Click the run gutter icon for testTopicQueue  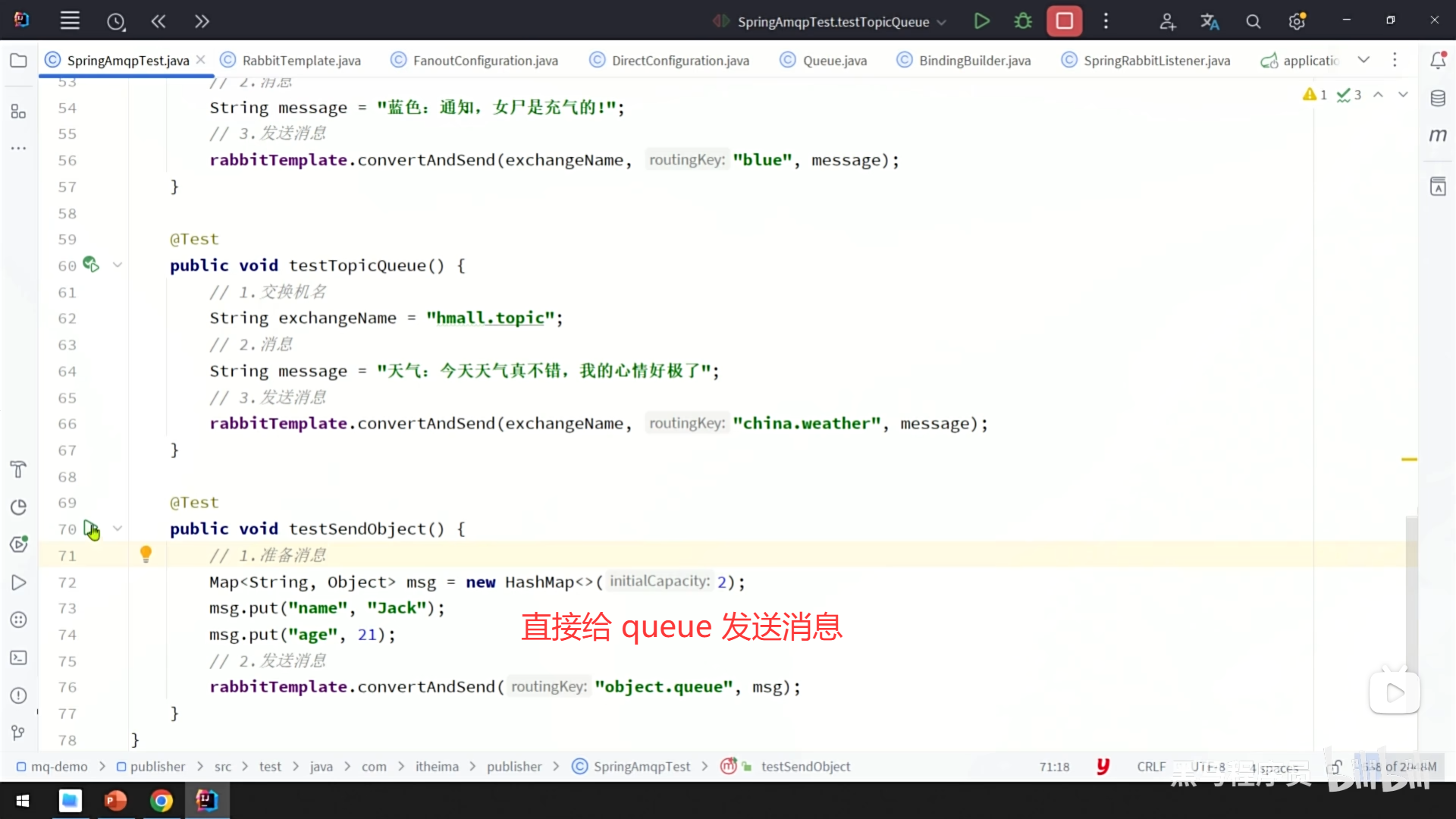[x=91, y=265]
